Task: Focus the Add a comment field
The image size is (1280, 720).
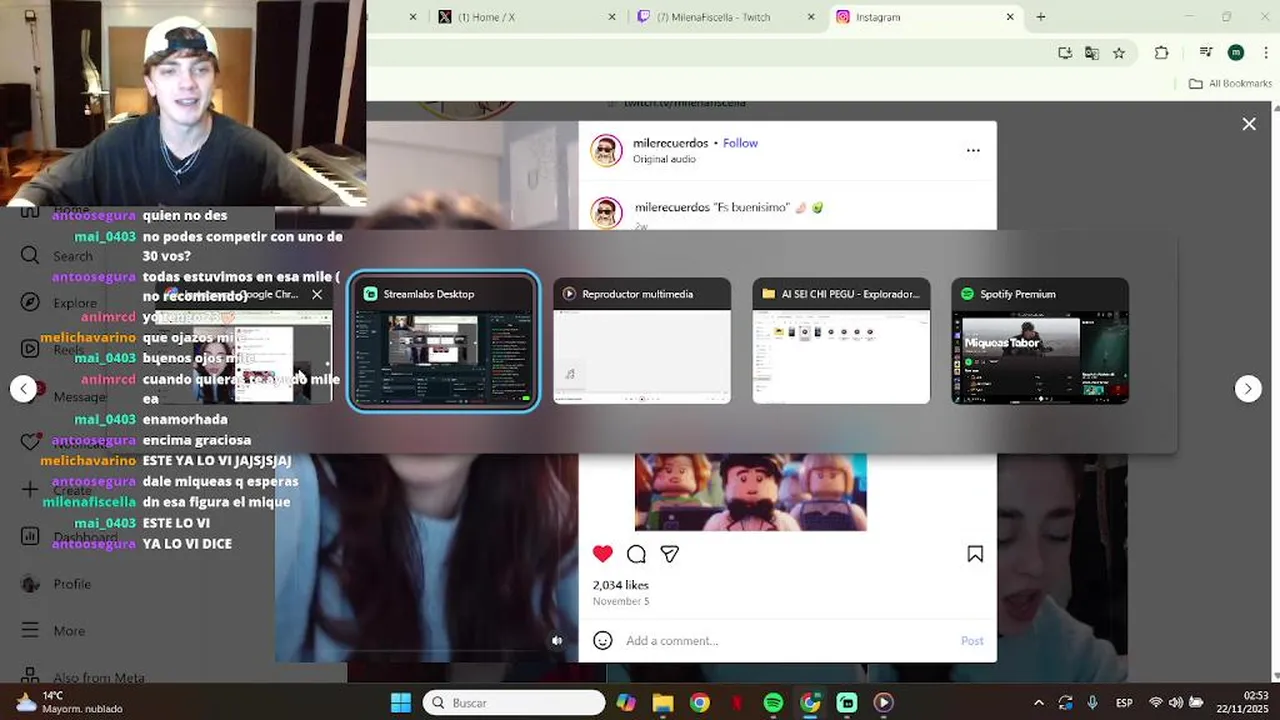Action: pos(785,640)
